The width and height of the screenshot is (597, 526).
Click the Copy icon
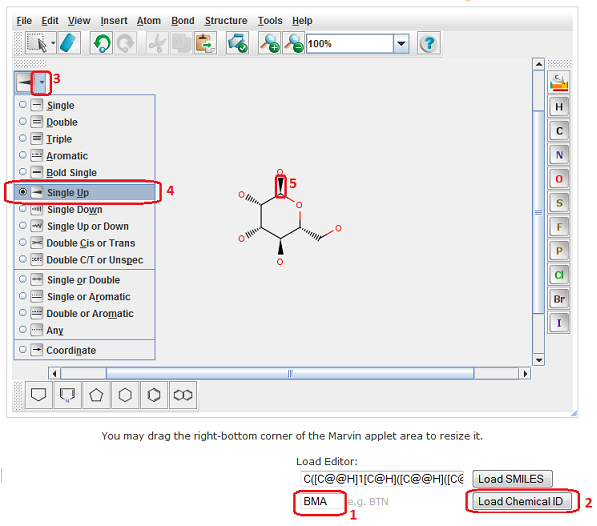click(x=181, y=43)
